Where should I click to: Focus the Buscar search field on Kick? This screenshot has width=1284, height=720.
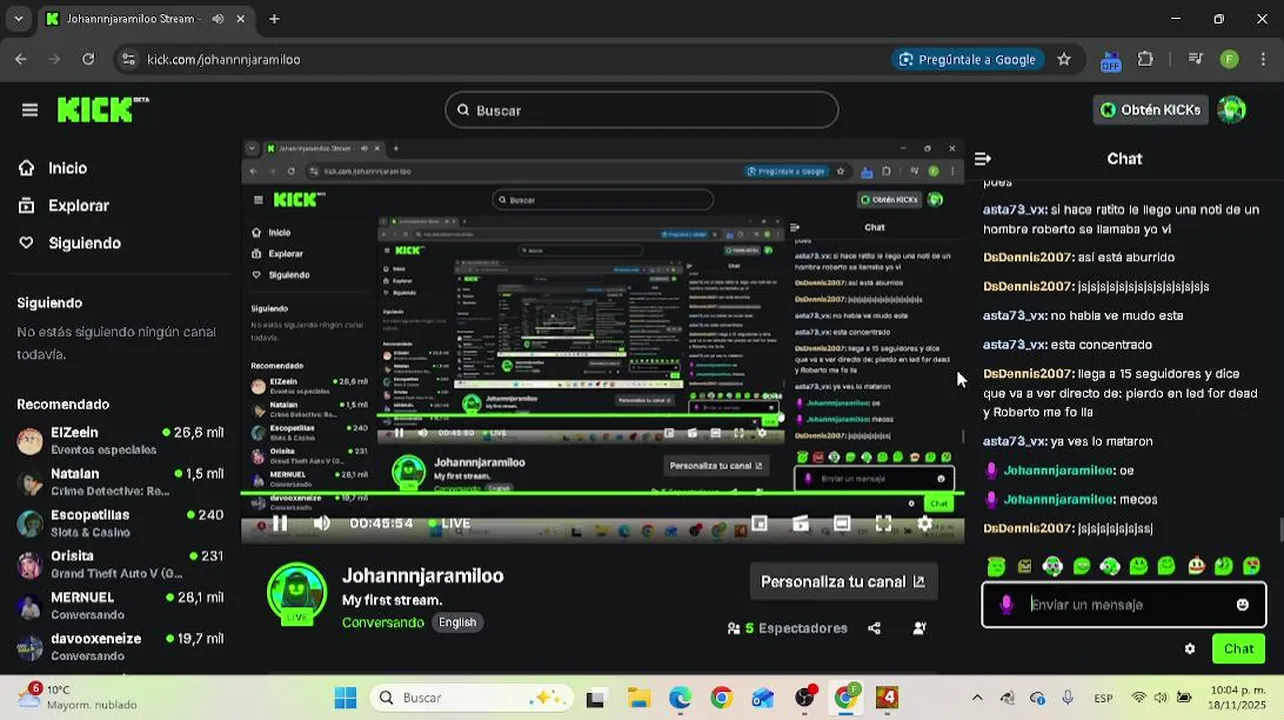click(x=641, y=110)
